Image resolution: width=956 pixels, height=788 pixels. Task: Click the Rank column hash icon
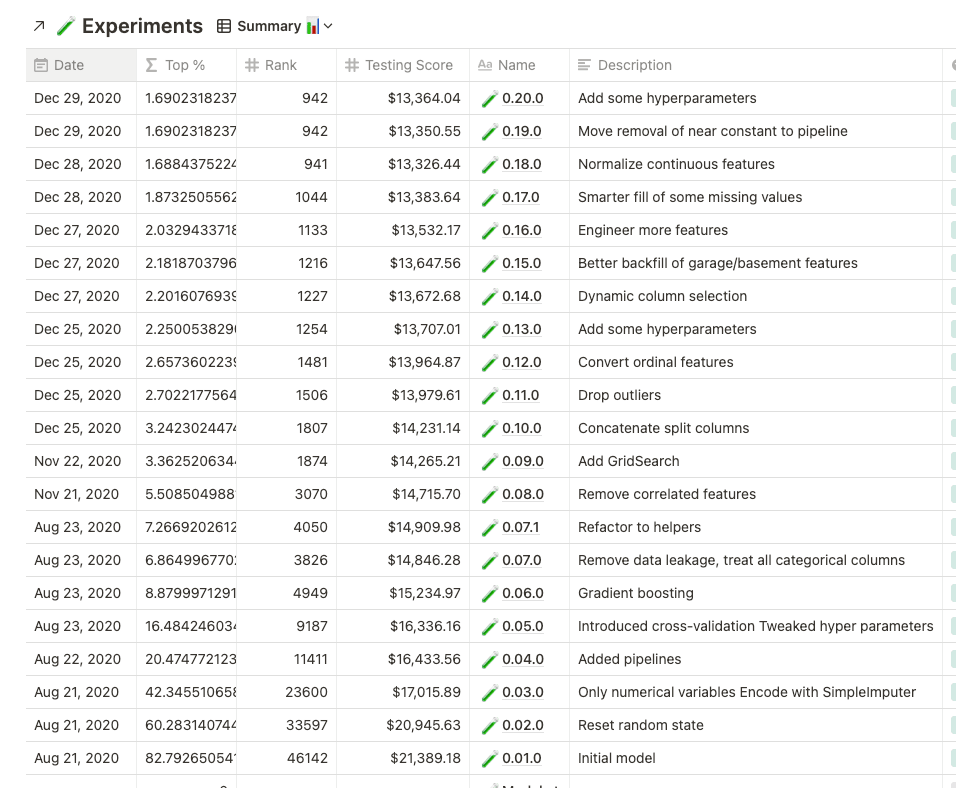click(252, 65)
